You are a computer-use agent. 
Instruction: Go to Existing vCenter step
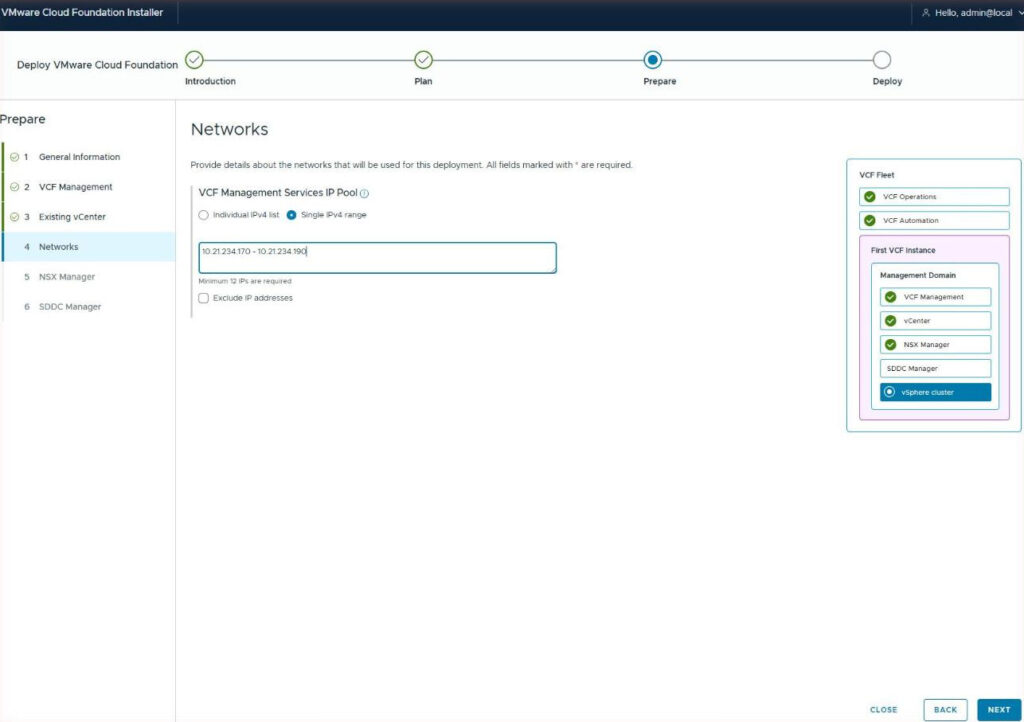72,217
